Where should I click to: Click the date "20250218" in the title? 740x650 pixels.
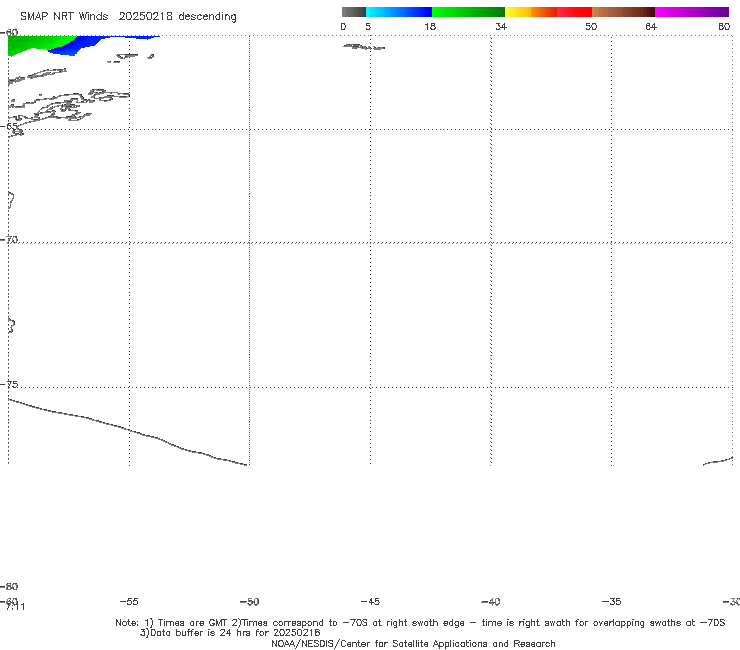click(145, 16)
